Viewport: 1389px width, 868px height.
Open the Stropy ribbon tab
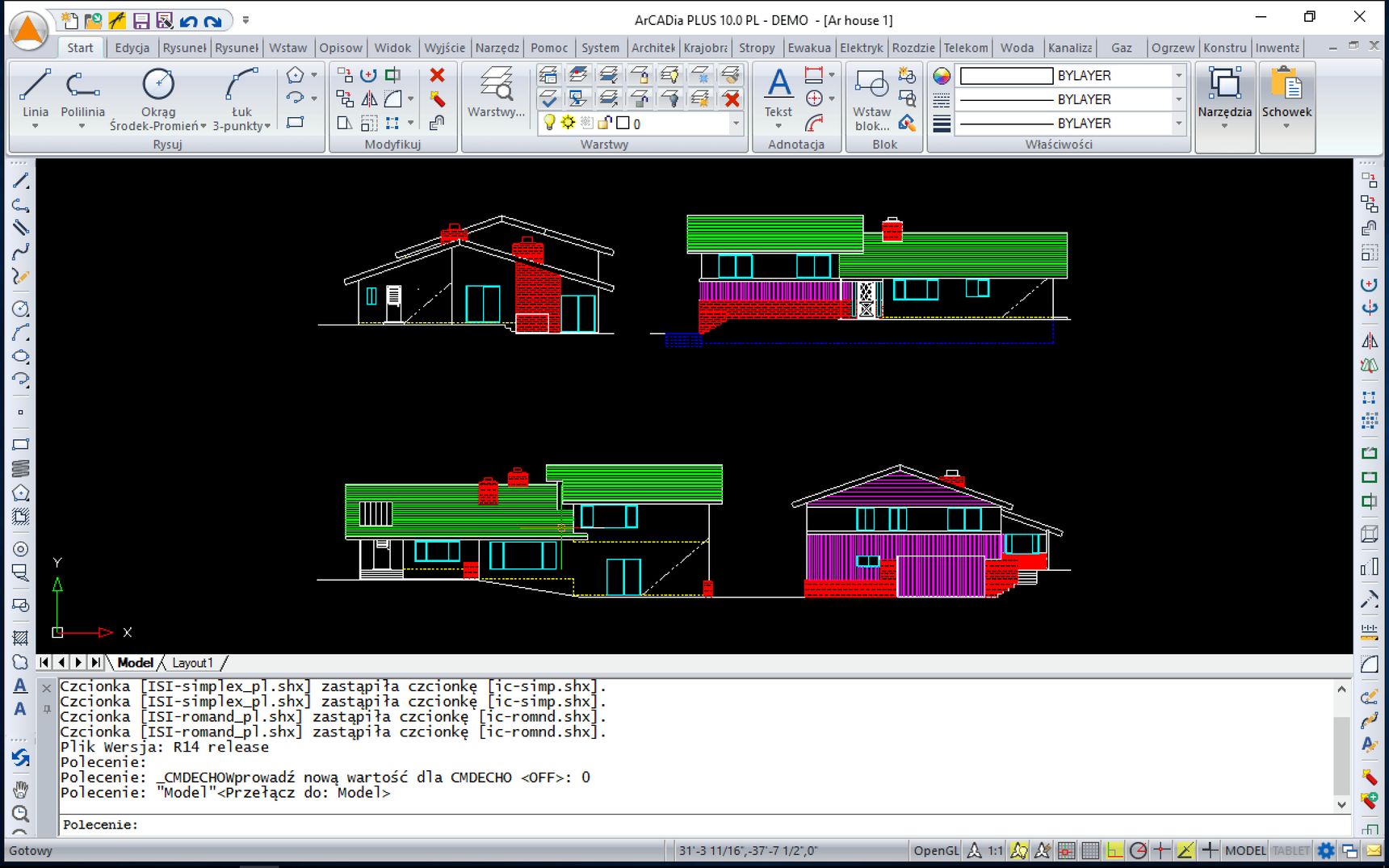[757, 48]
